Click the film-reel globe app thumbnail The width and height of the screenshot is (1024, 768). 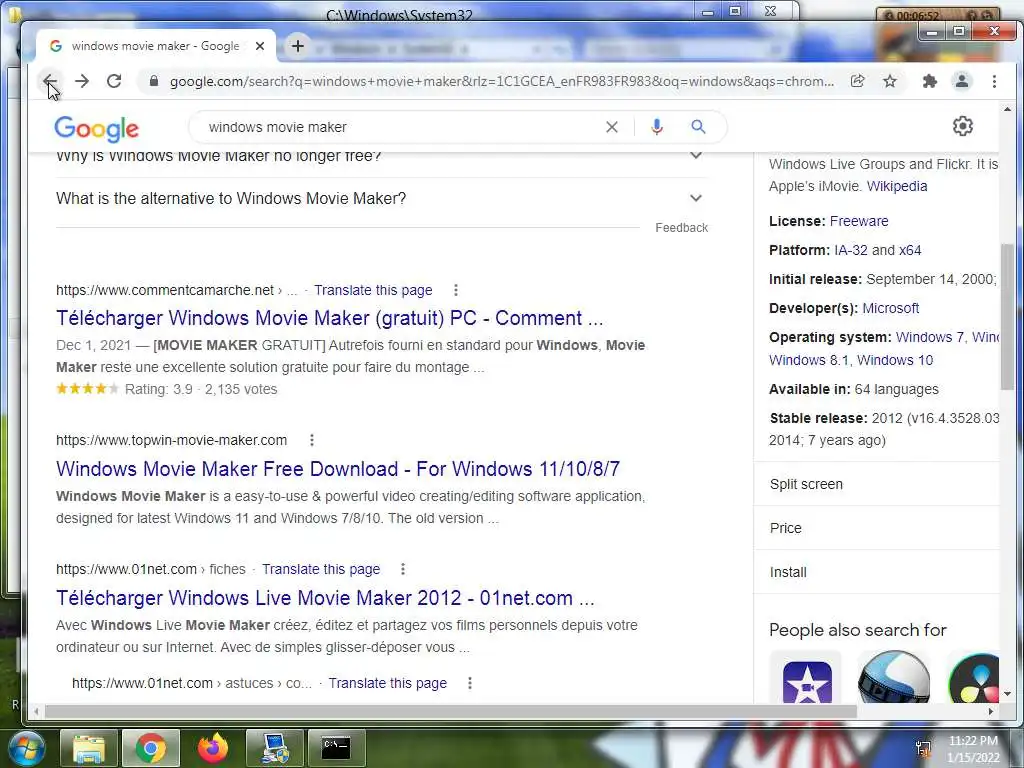coord(894,677)
